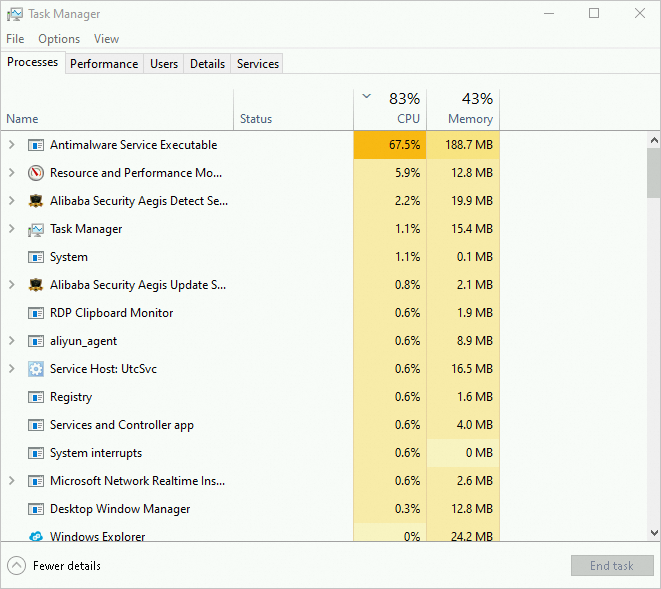The image size is (661, 589).
Task: Click the Microsoft Network Realtime Inspection icon
Action: (36, 481)
